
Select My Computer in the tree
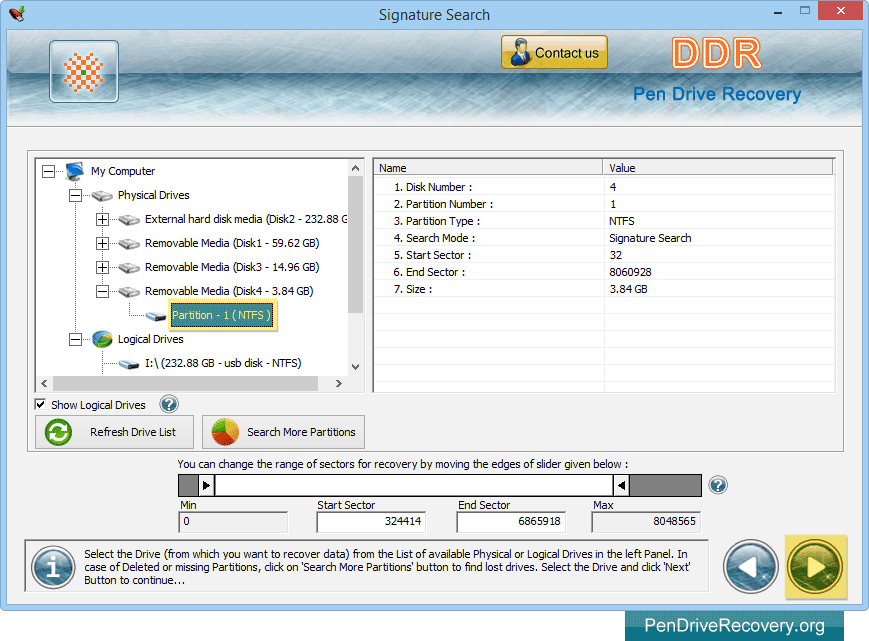point(123,171)
